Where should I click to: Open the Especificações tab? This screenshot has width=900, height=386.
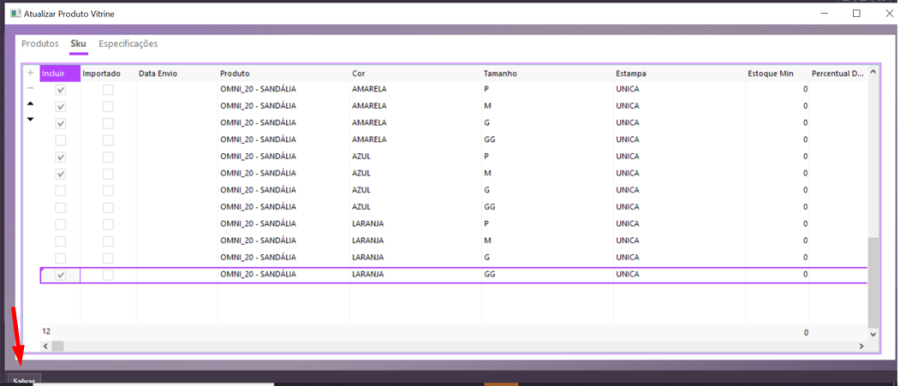pyautogui.click(x=128, y=44)
